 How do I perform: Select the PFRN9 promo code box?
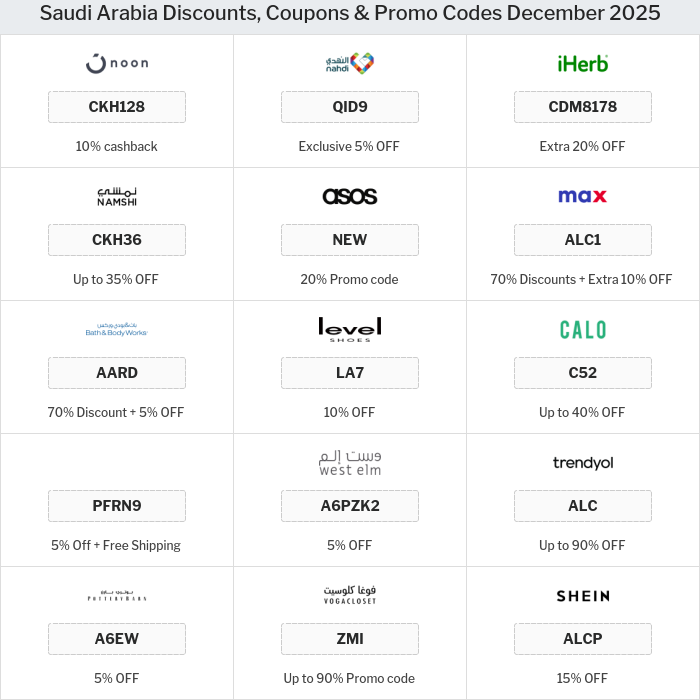pos(117,506)
